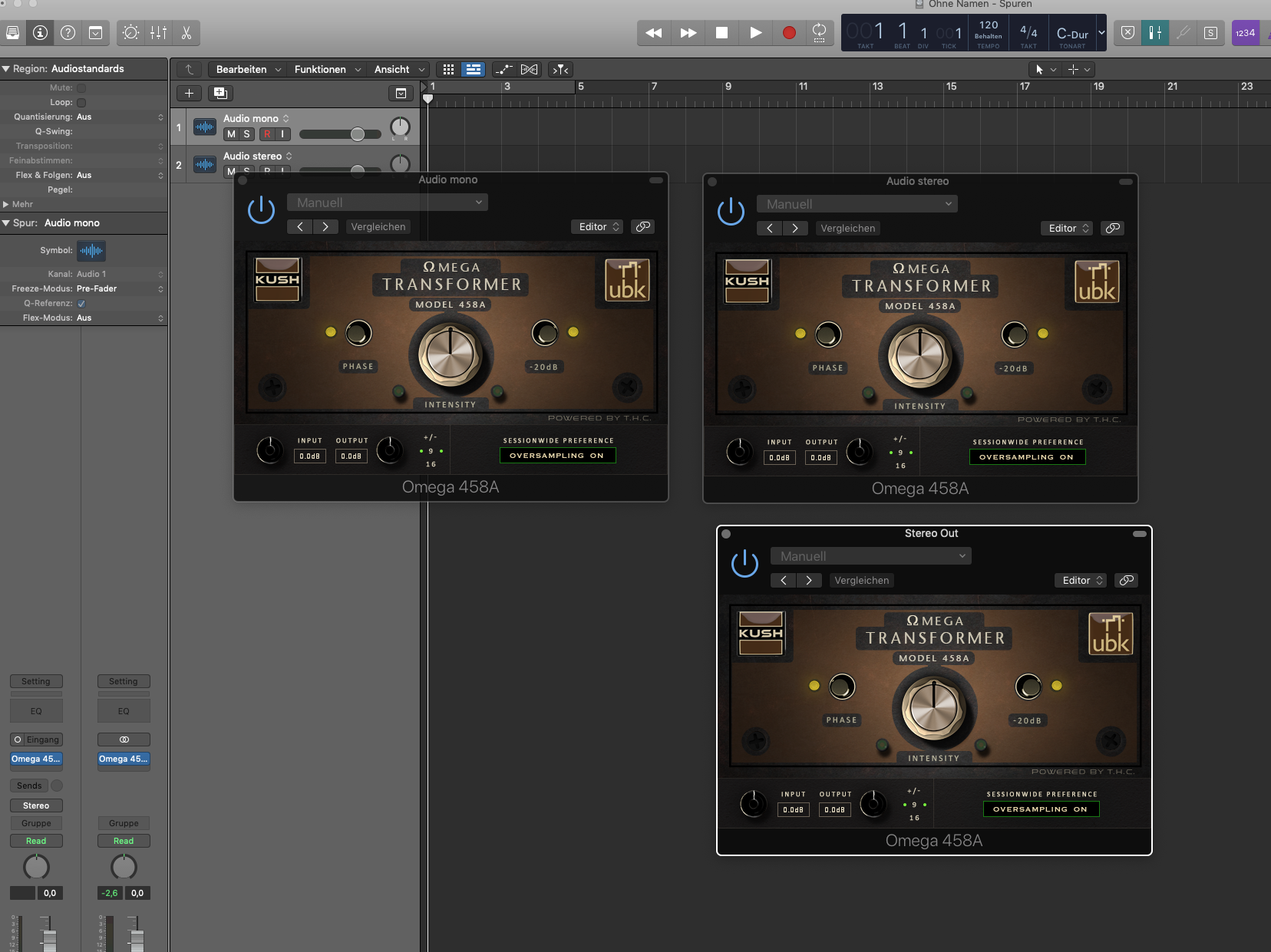
Task: Click Oversampling On button in Stereo Out plugin
Action: coord(1040,809)
